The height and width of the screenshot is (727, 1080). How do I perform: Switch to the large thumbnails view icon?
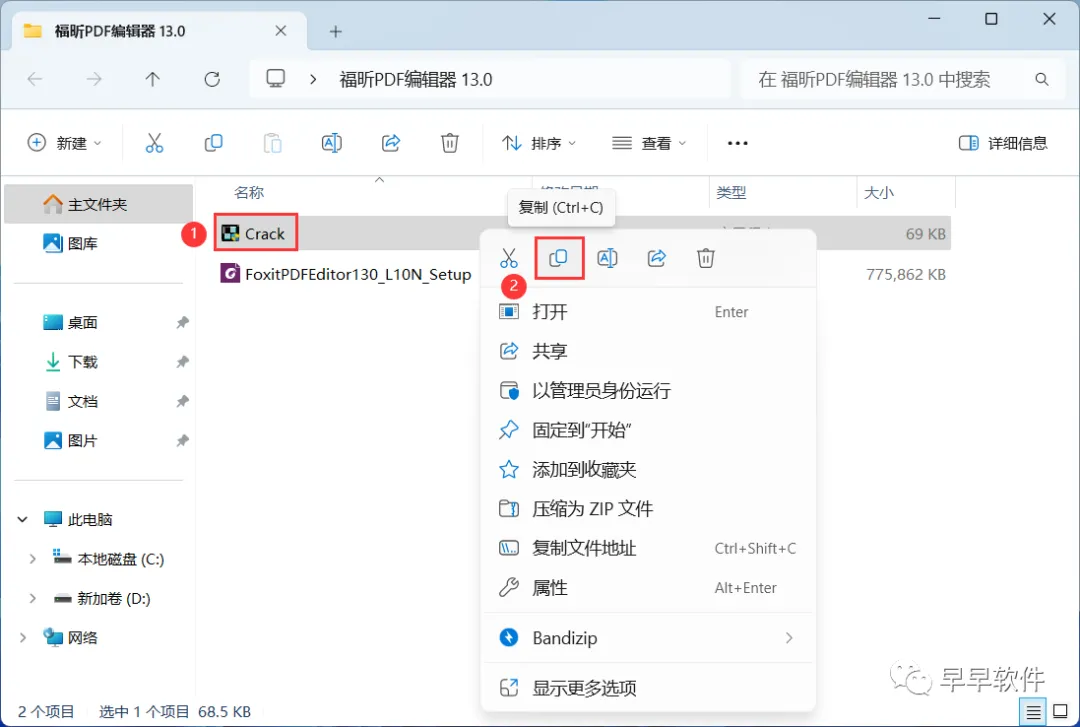click(1061, 711)
